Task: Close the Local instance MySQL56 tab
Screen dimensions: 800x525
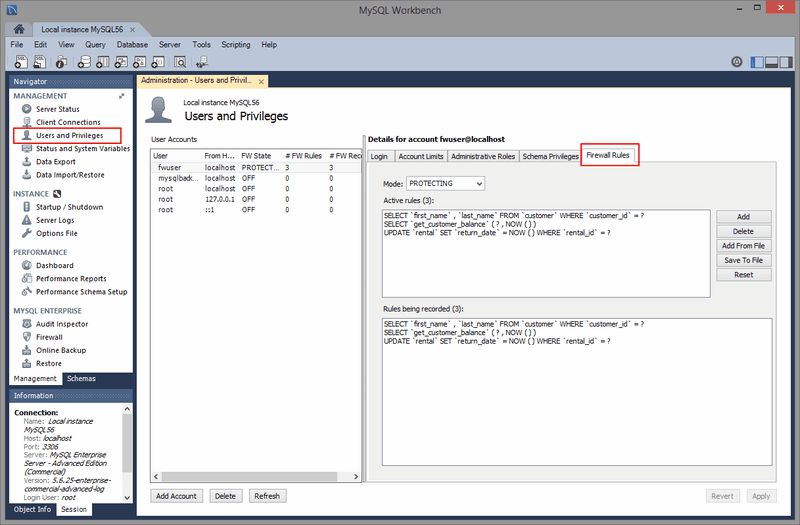Action: [133, 29]
